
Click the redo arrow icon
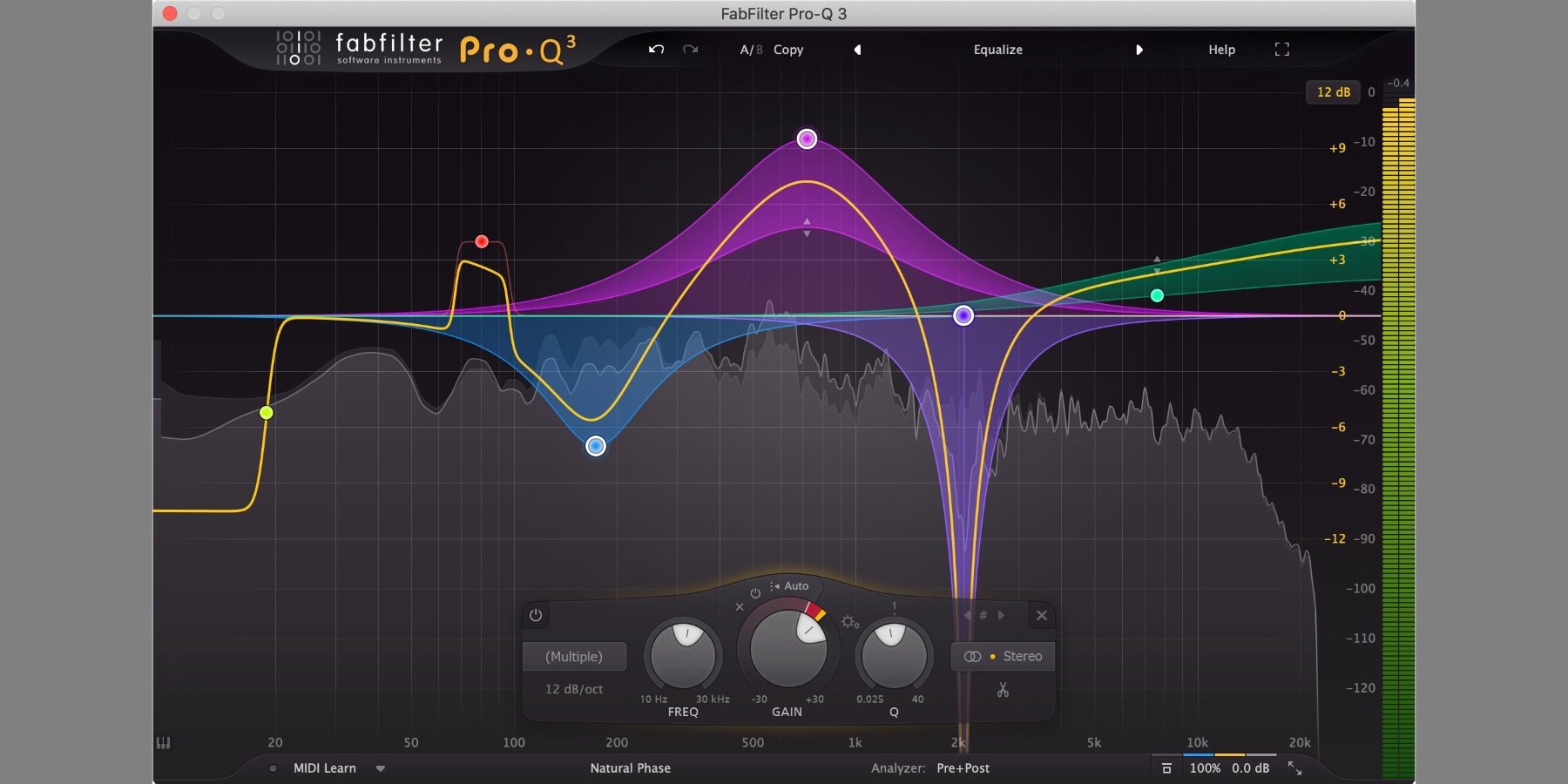(x=691, y=50)
